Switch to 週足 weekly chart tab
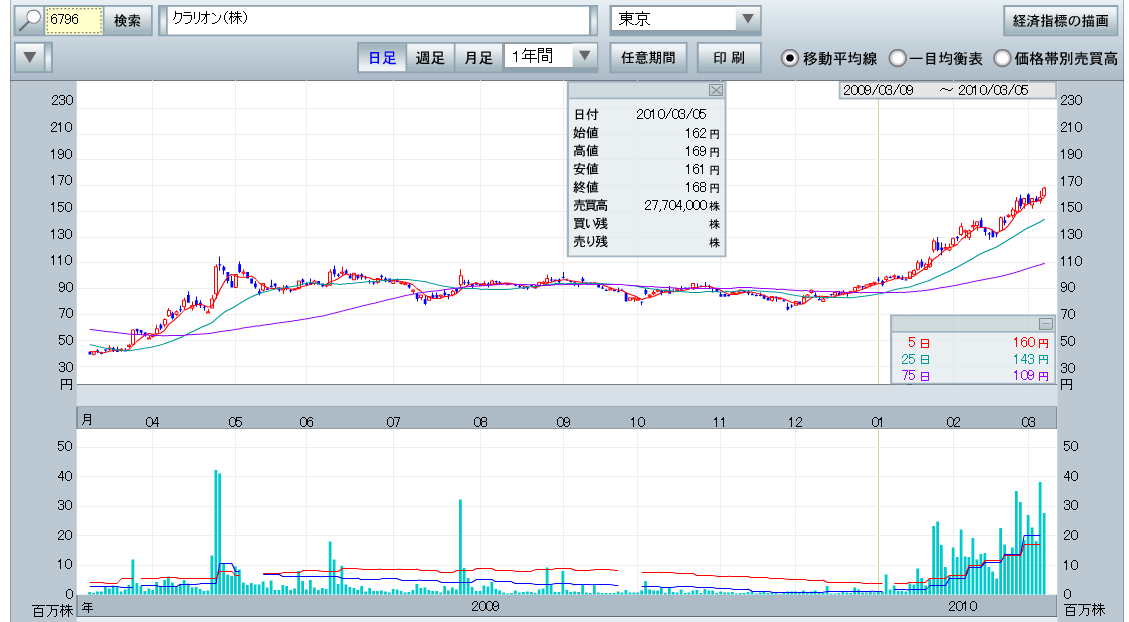Screen dimensions: 1129x622 point(430,57)
